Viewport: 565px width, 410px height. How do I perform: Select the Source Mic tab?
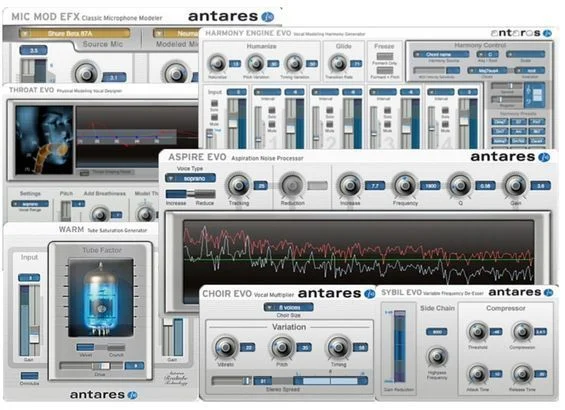click(x=103, y=44)
